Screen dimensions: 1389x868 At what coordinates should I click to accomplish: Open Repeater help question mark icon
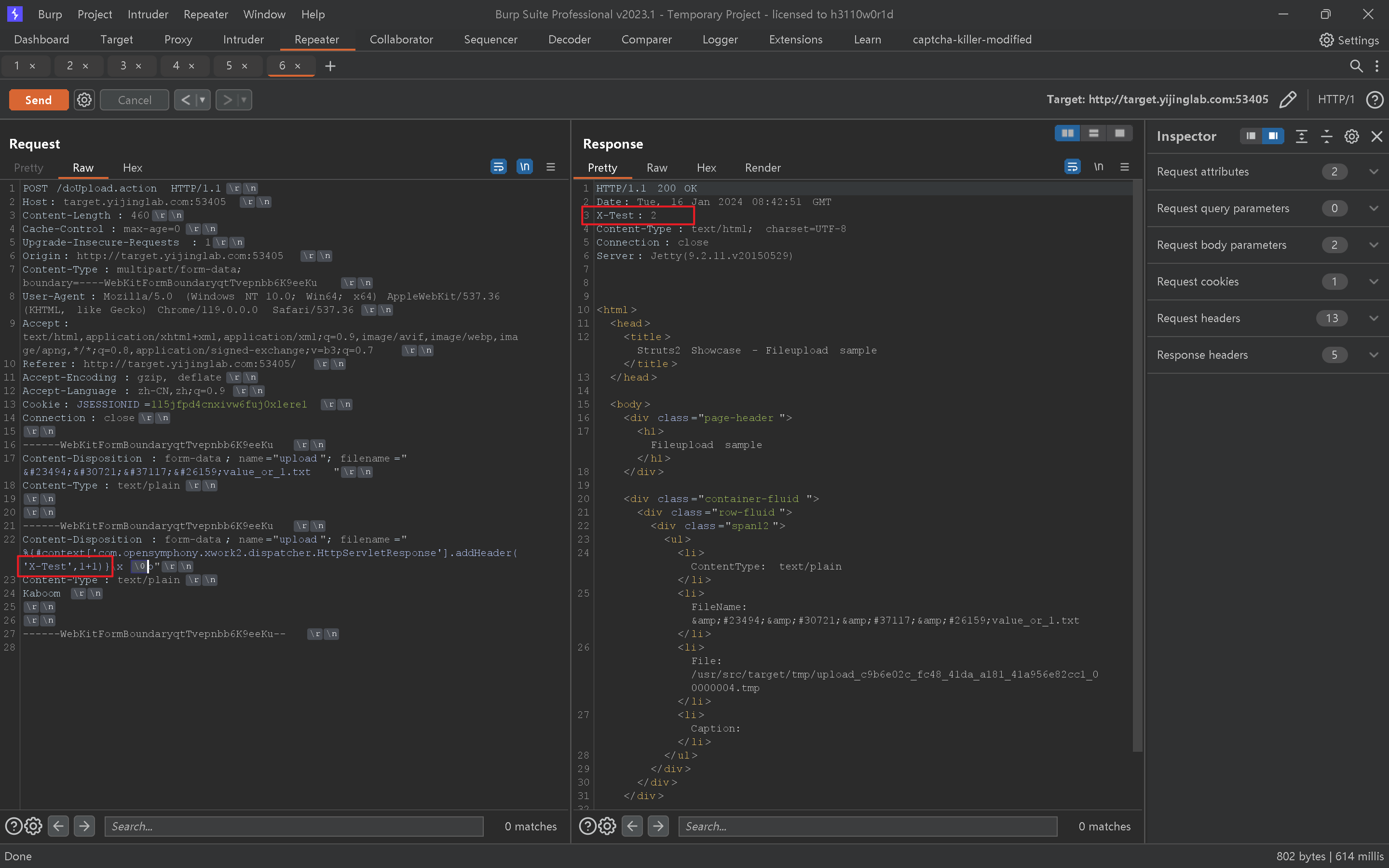click(1375, 99)
